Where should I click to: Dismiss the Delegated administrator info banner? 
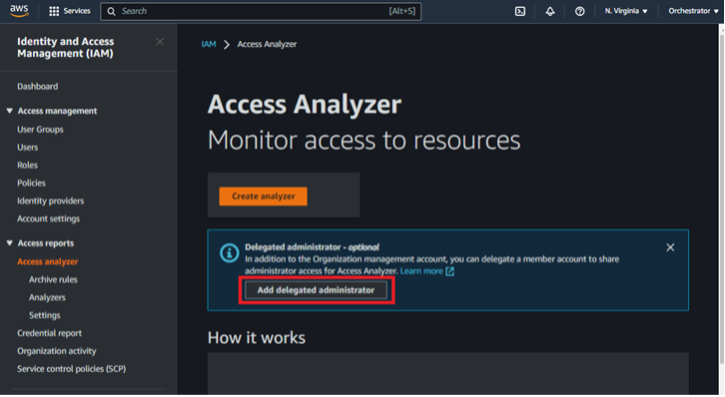(x=670, y=248)
